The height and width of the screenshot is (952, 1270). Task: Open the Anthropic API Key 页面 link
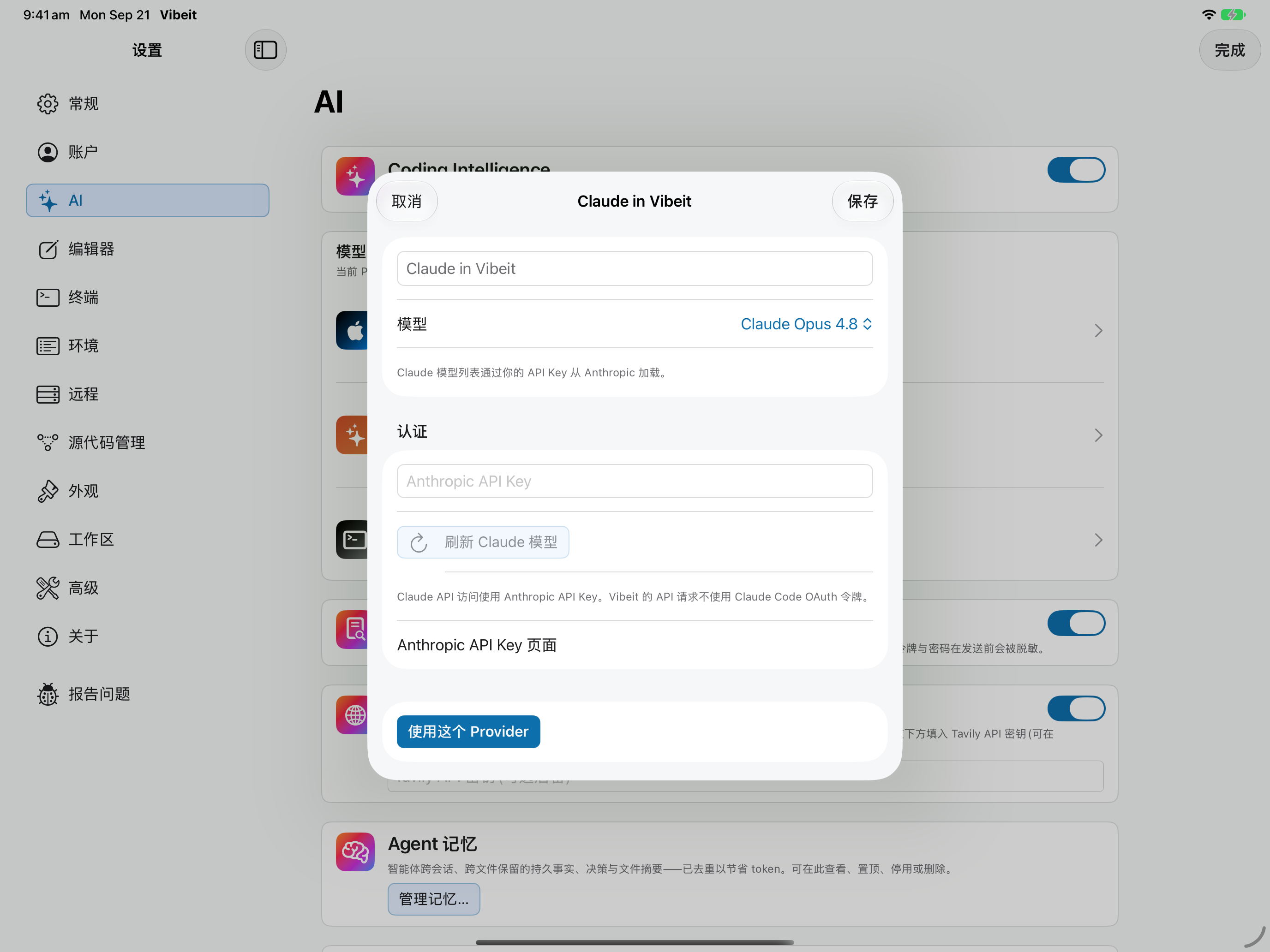point(477,645)
